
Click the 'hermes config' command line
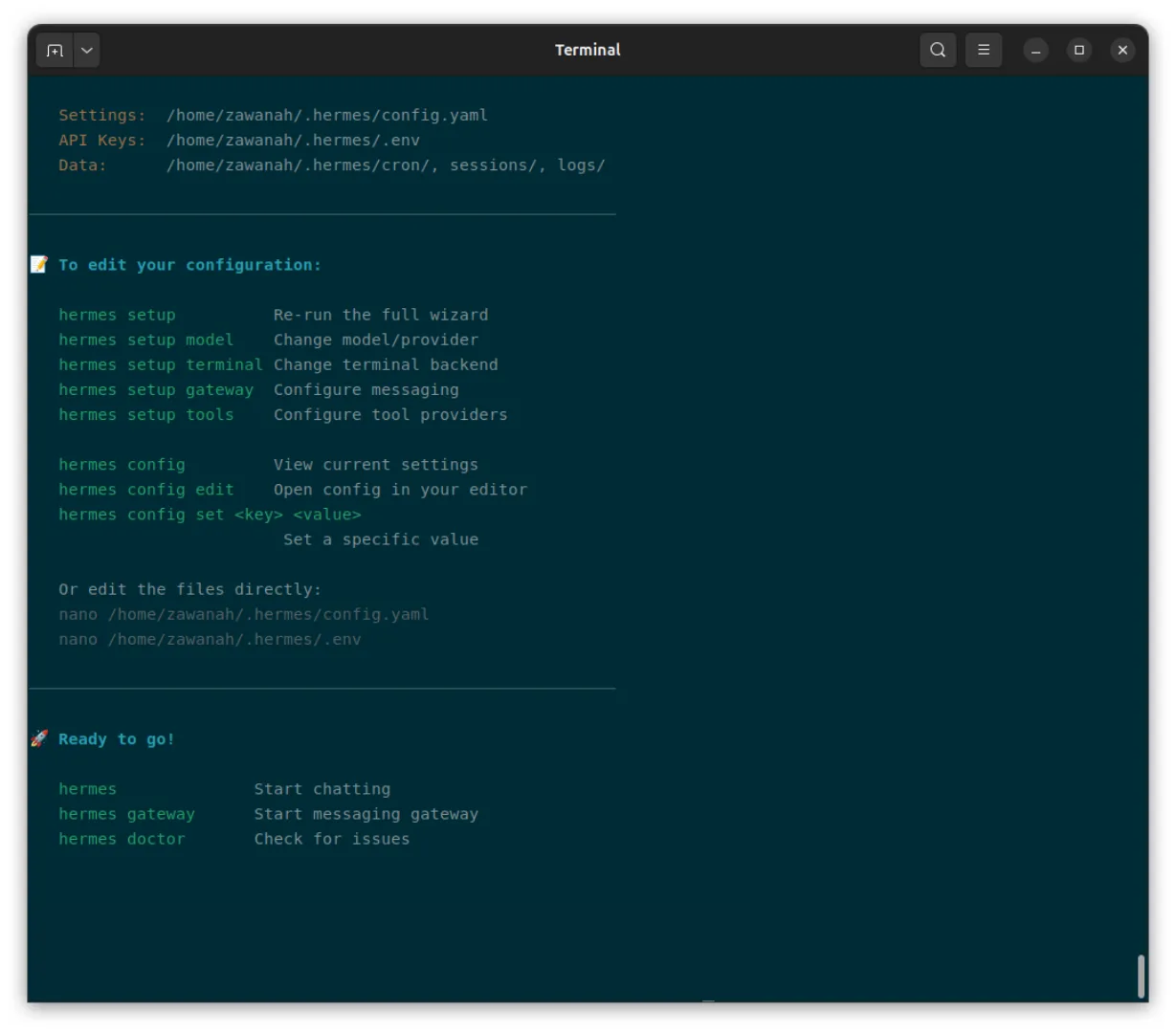tap(122, 464)
